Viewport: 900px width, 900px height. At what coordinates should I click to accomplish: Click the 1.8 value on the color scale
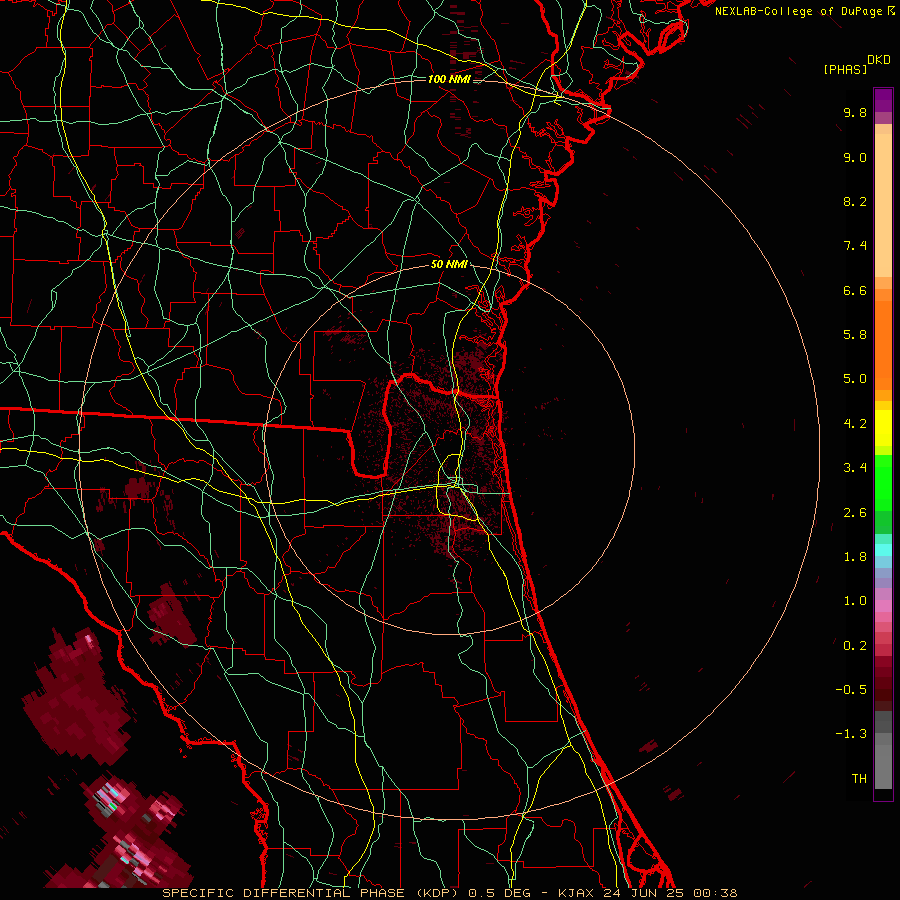coord(855,557)
